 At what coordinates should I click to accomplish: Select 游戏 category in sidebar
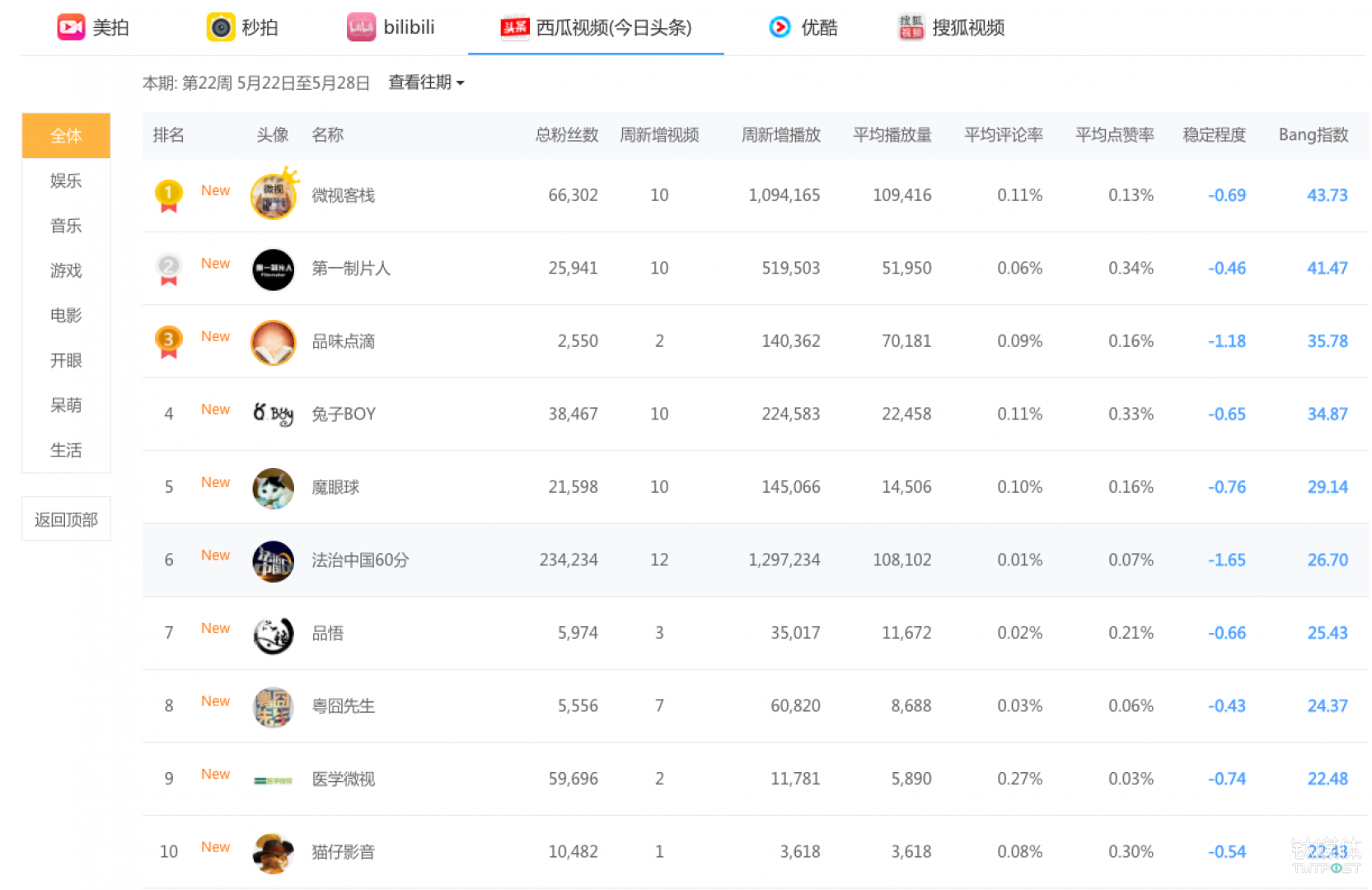pyautogui.click(x=66, y=270)
